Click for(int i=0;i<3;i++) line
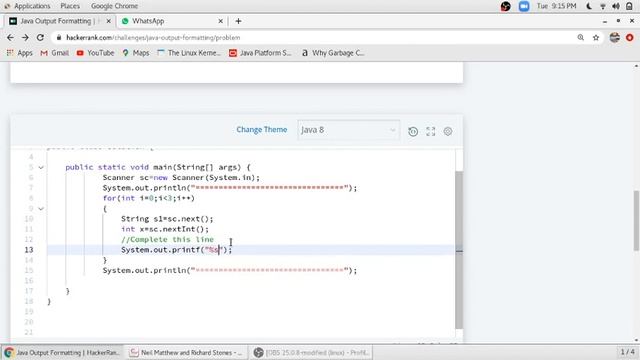The image size is (640, 360). (x=149, y=198)
